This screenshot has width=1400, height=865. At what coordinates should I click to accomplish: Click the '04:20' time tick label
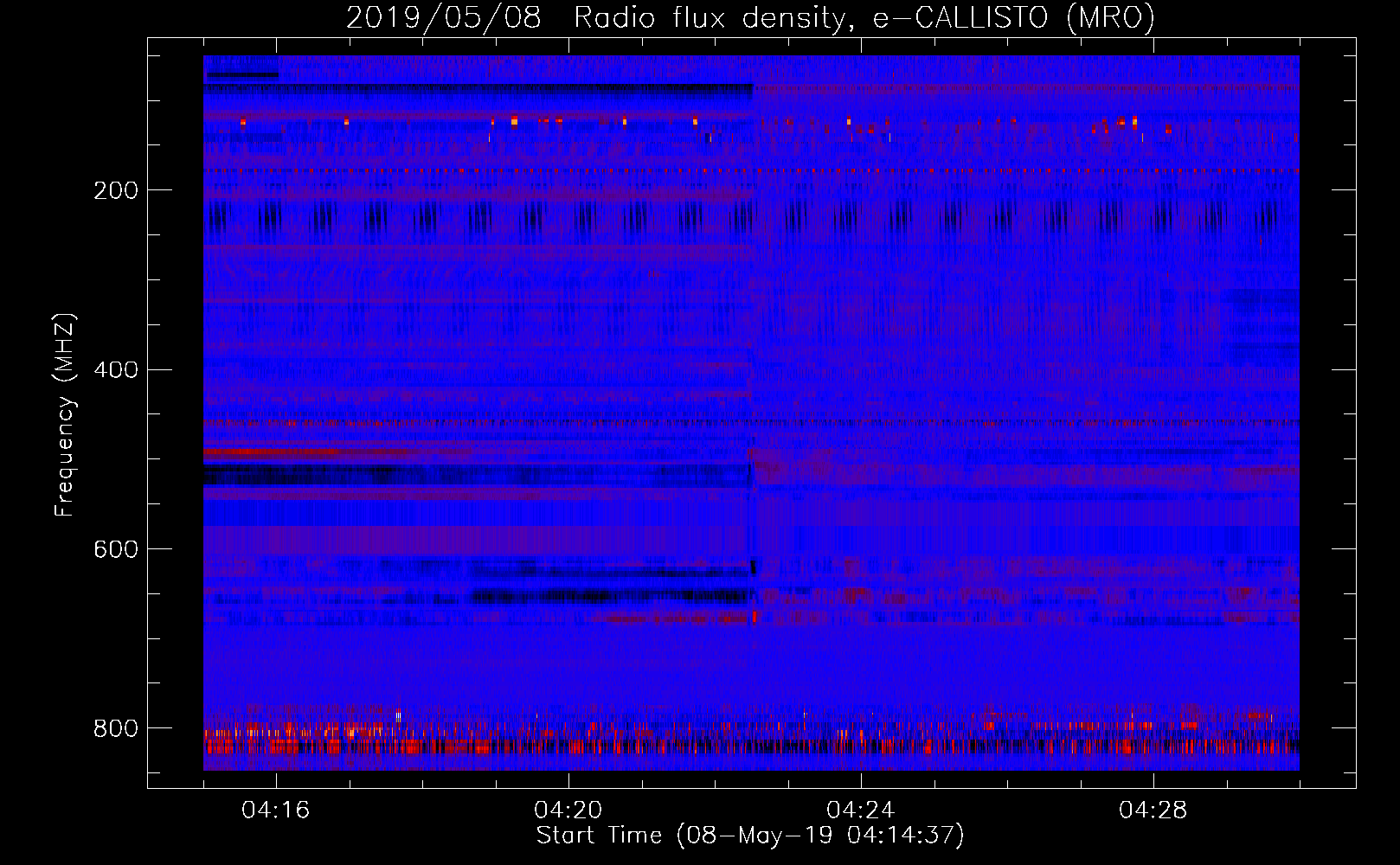point(568,811)
